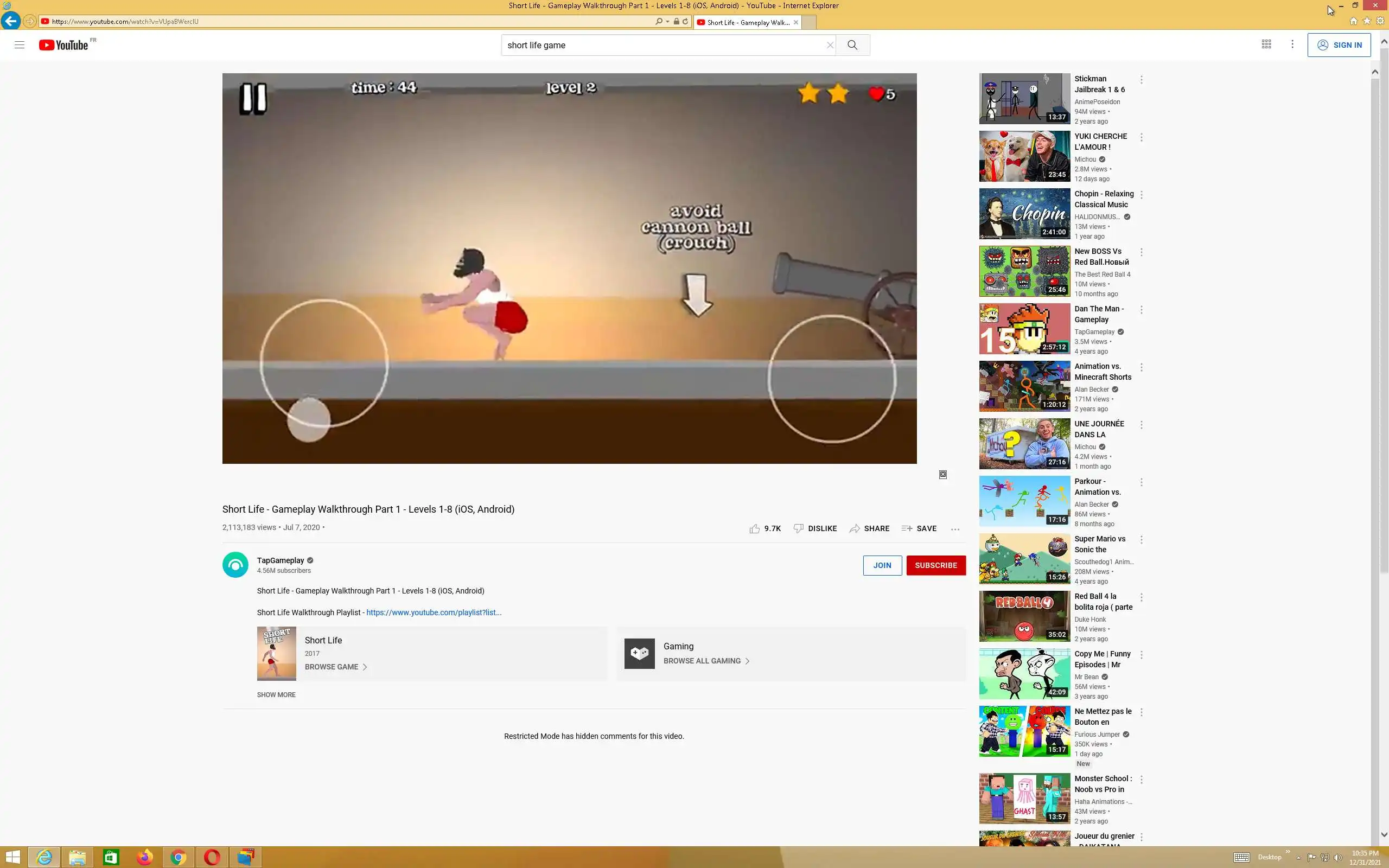Image resolution: width=1389 pixels, height=868 pixels.
Task: Toggle Subscribe for the TapGameplay channel
Action: (x=935, y=565)
